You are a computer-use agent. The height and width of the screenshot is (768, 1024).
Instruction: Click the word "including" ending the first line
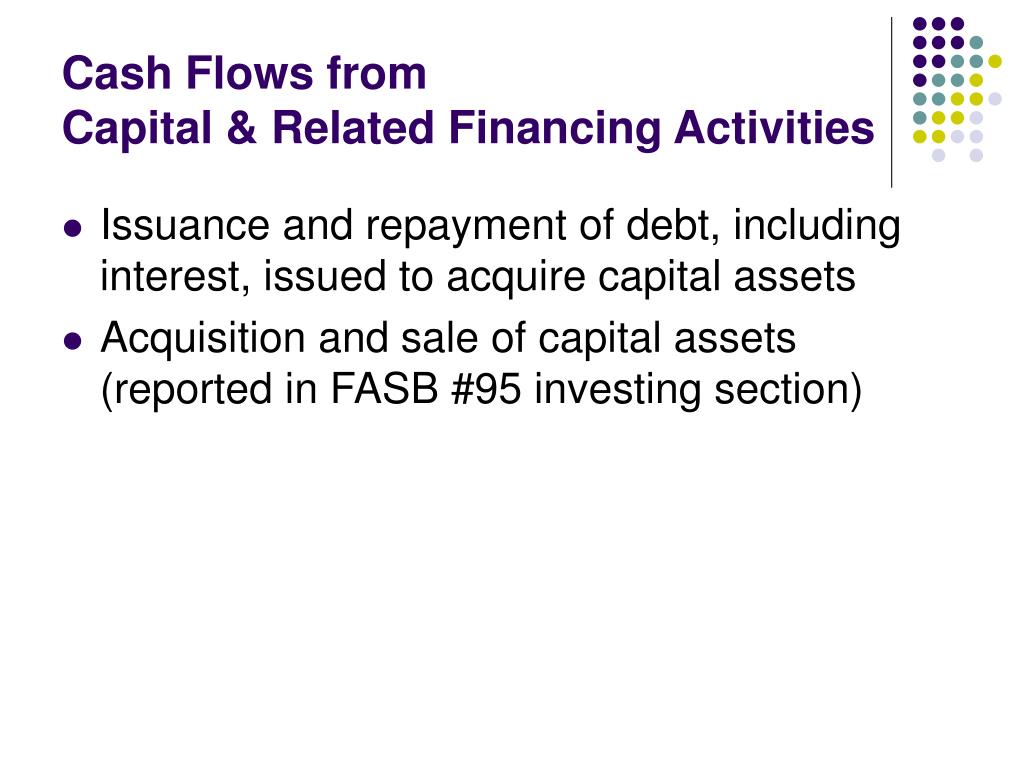pos(817,227)
